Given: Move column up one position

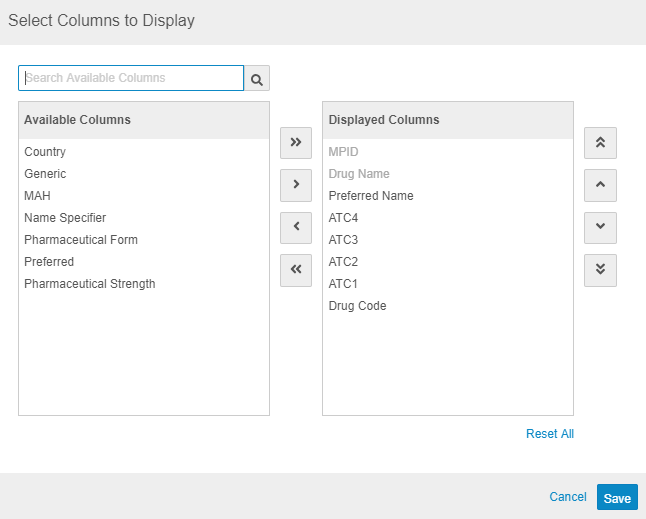Looking at the screenshot, I should 600,185.
